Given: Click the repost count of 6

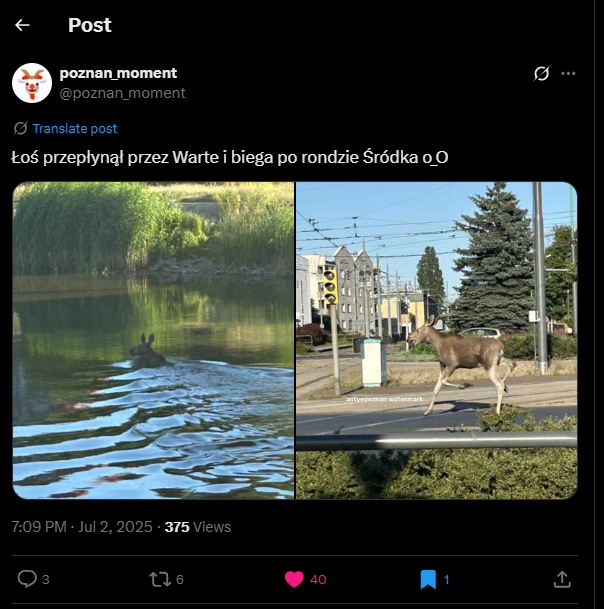Looking at the screenshot, I should coord(180,579).
